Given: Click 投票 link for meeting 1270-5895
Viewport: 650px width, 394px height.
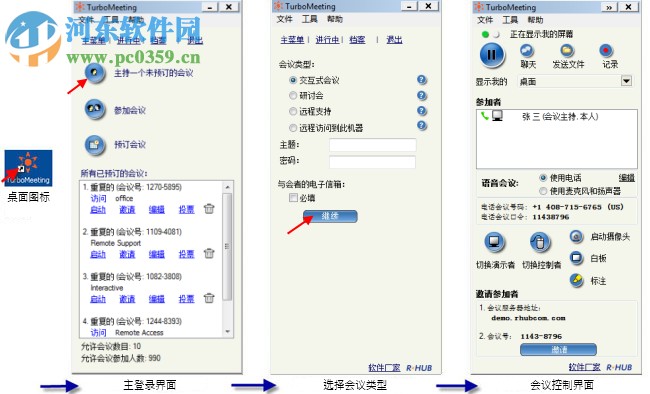Looking at the screenshot, I should click(x=187, y=209).
